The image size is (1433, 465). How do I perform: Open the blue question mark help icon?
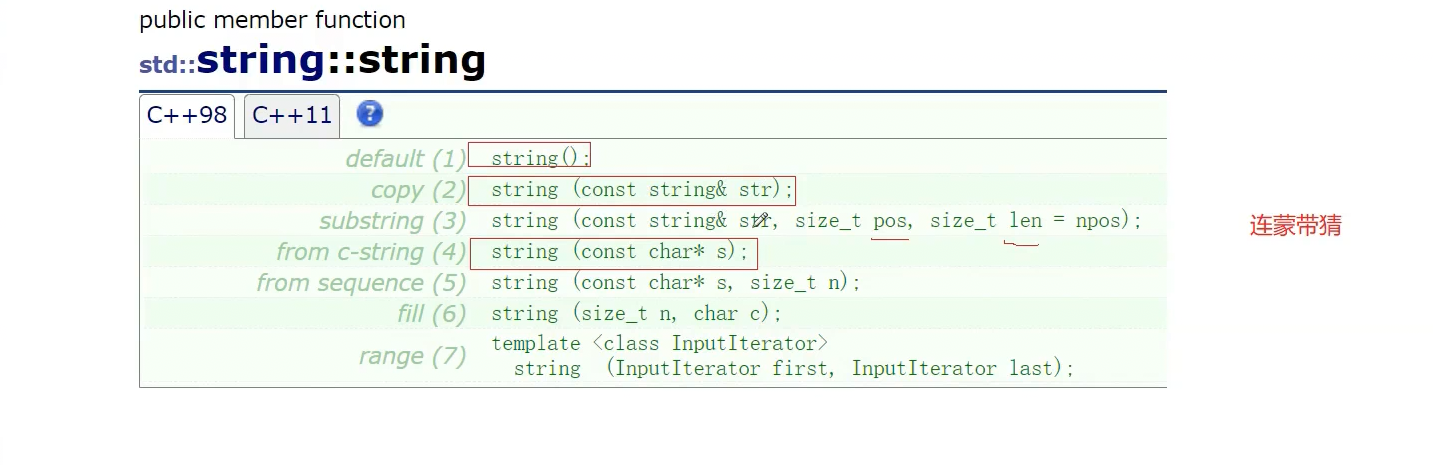370,114
